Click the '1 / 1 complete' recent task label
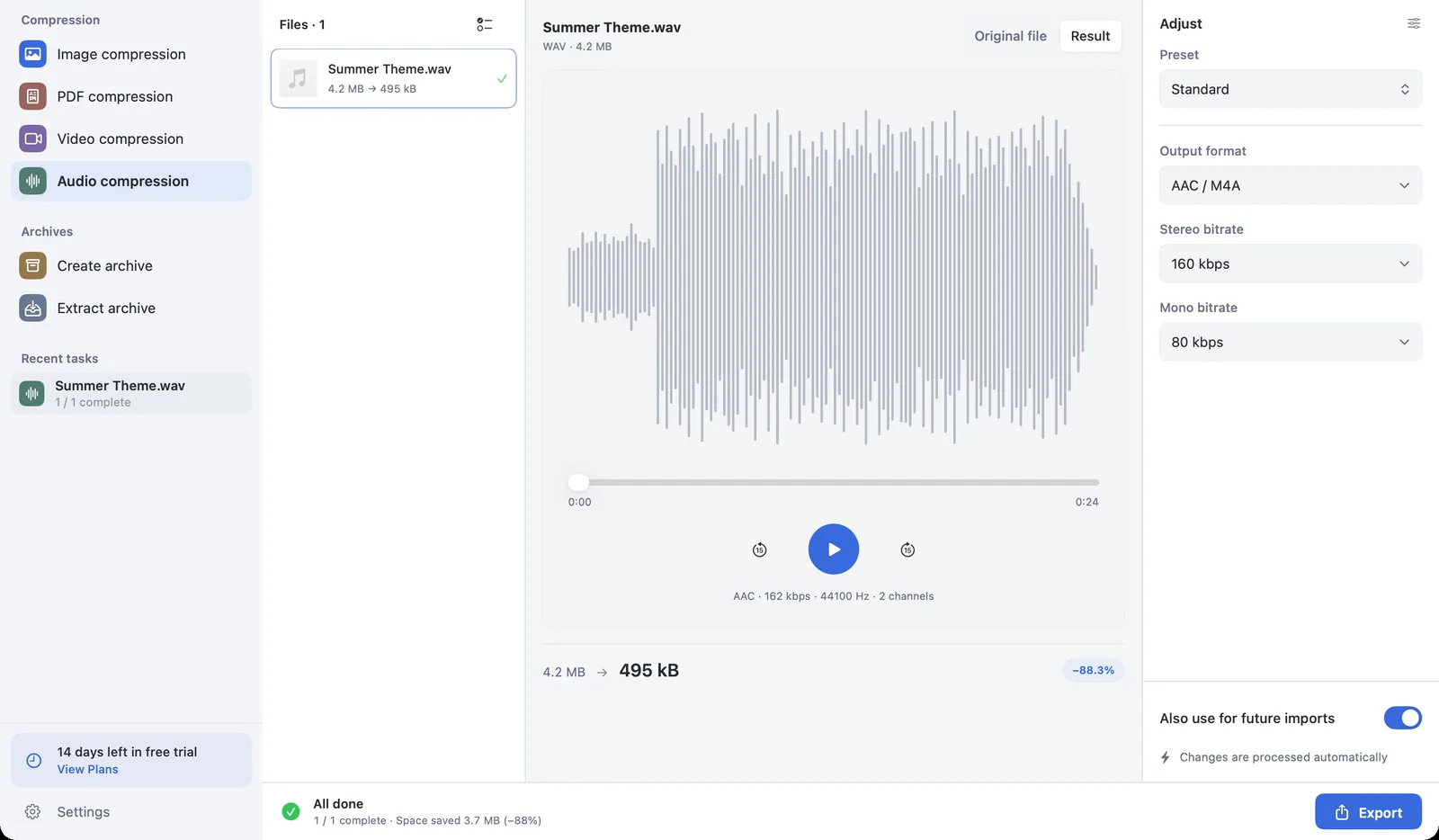Image resolution: width=1439 pixels, height=840 pixels. pos(93,402)
